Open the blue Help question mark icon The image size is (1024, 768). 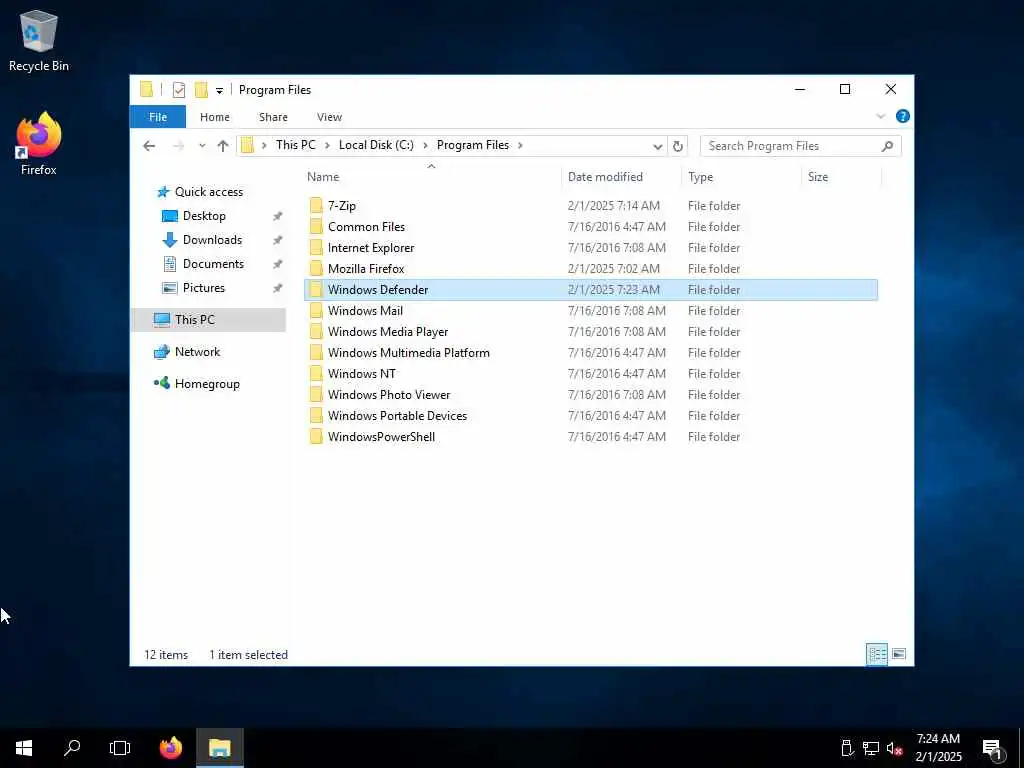point(903,116)
